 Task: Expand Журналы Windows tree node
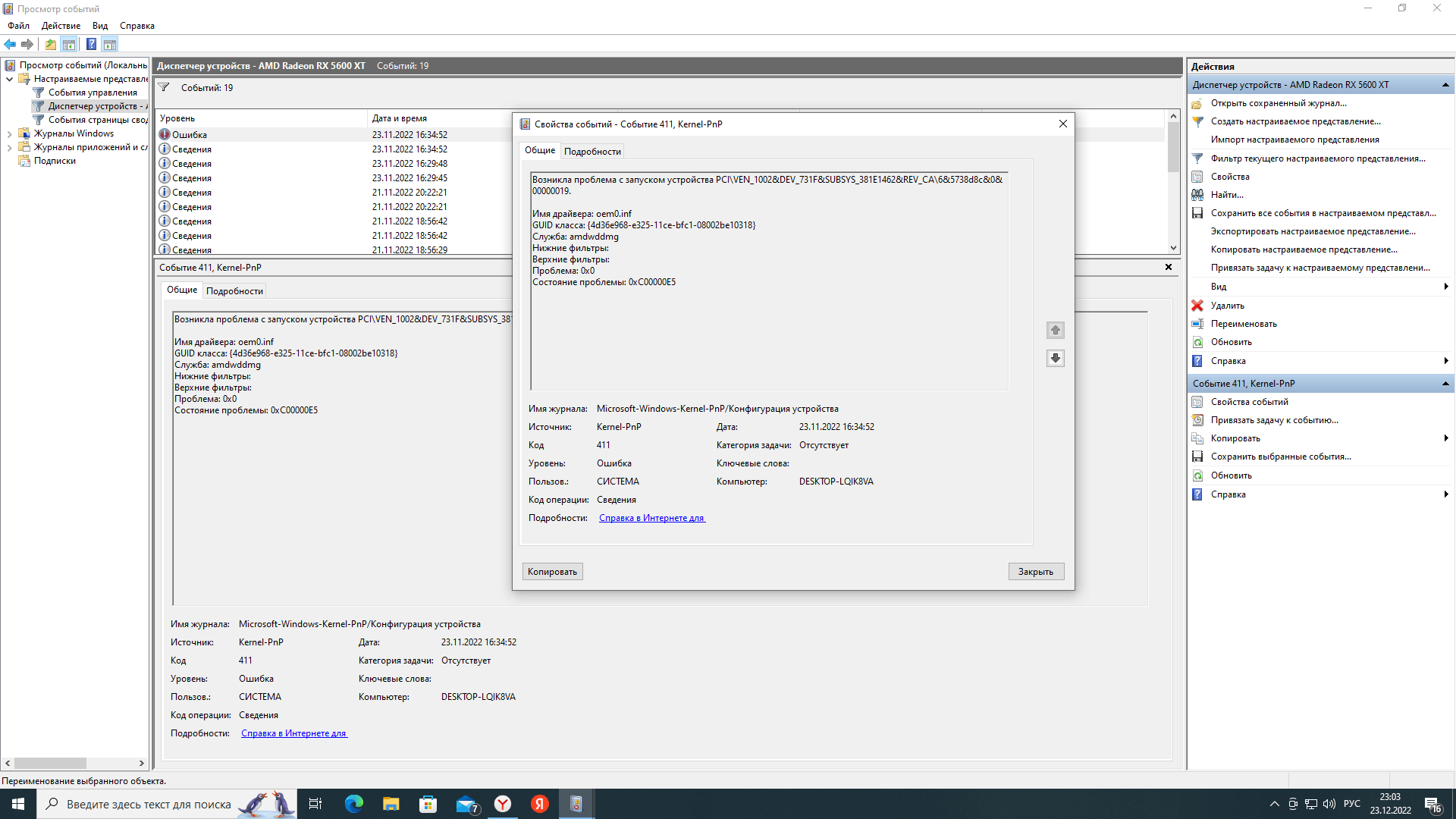tap(9, 133)
